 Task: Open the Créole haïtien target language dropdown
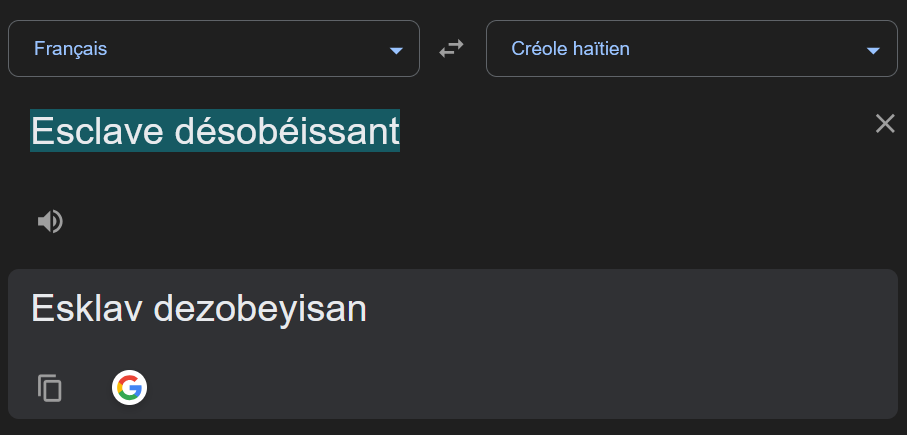691,48
